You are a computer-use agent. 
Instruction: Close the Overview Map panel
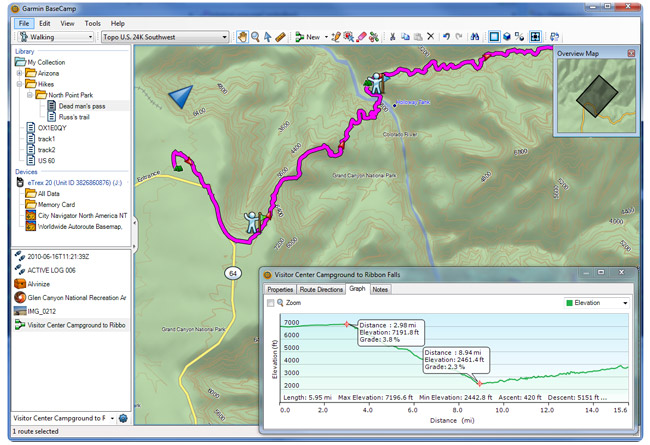coord(631,53)
